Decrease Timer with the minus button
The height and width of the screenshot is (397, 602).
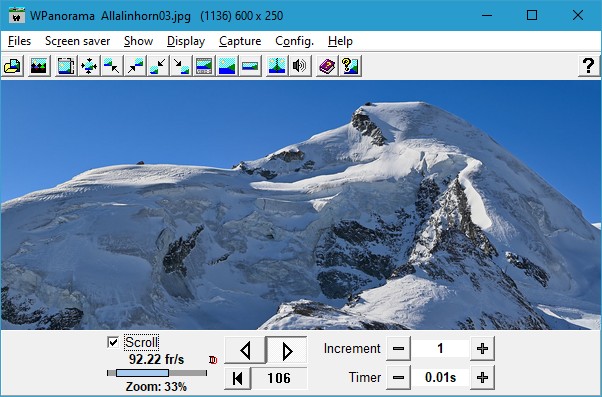398,378
